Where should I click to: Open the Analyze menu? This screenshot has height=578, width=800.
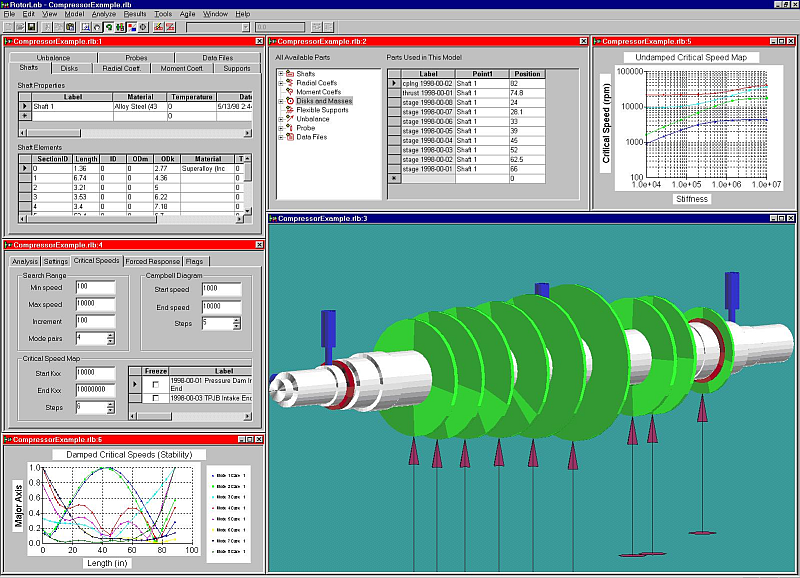click(104, 14)
